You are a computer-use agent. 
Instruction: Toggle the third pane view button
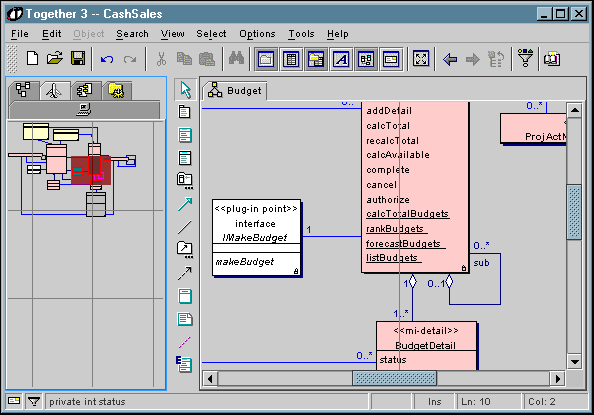pyautogui.click(x=316, y=59)
